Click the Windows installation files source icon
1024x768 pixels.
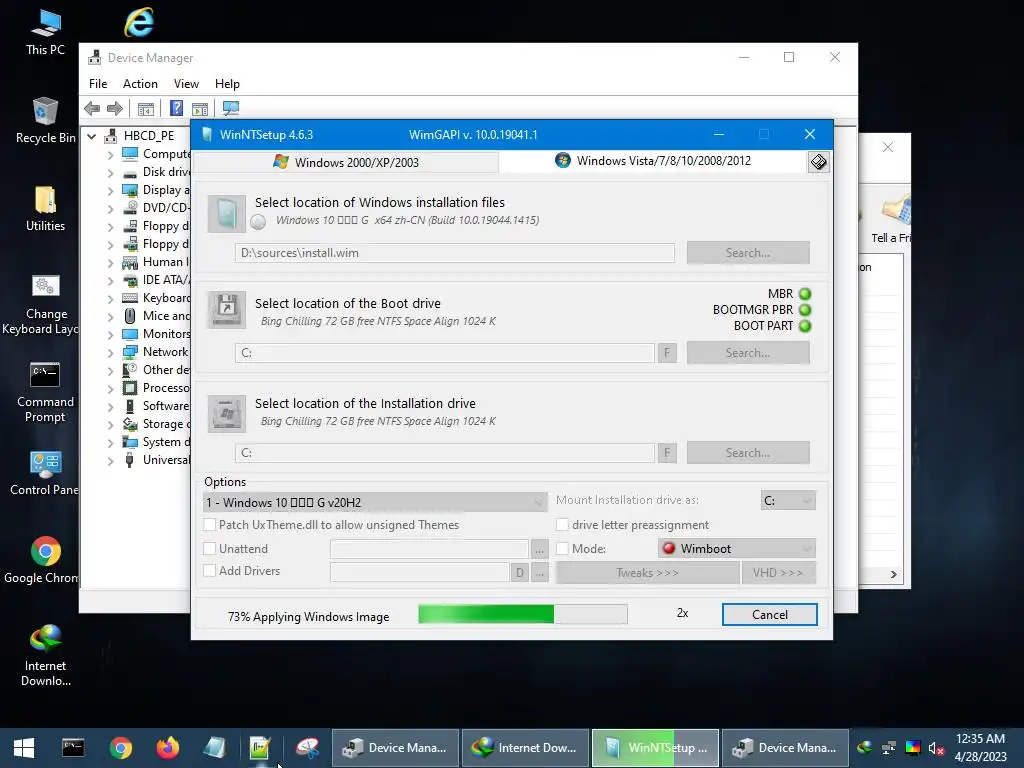227,214
